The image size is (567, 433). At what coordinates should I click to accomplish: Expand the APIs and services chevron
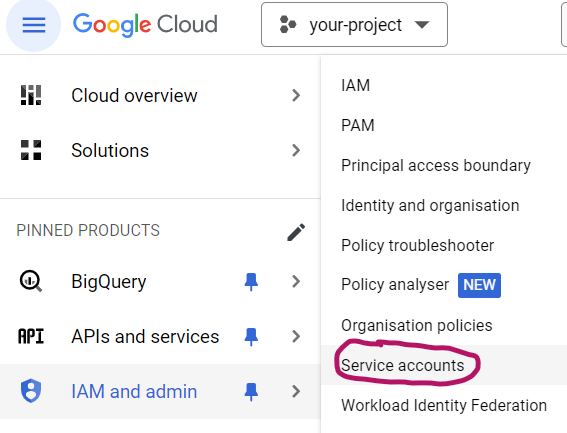296,336
